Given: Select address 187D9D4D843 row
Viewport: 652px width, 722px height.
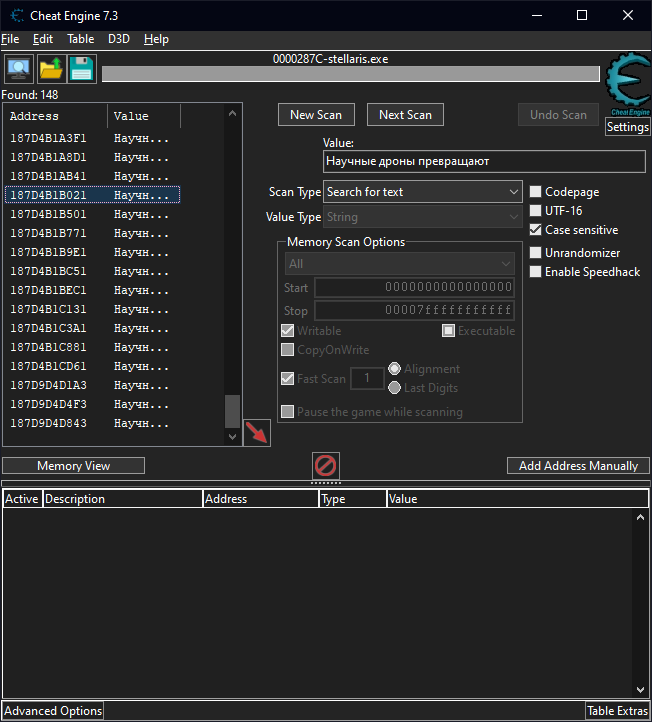Looking at the screenshot, I should pos(92,423).
